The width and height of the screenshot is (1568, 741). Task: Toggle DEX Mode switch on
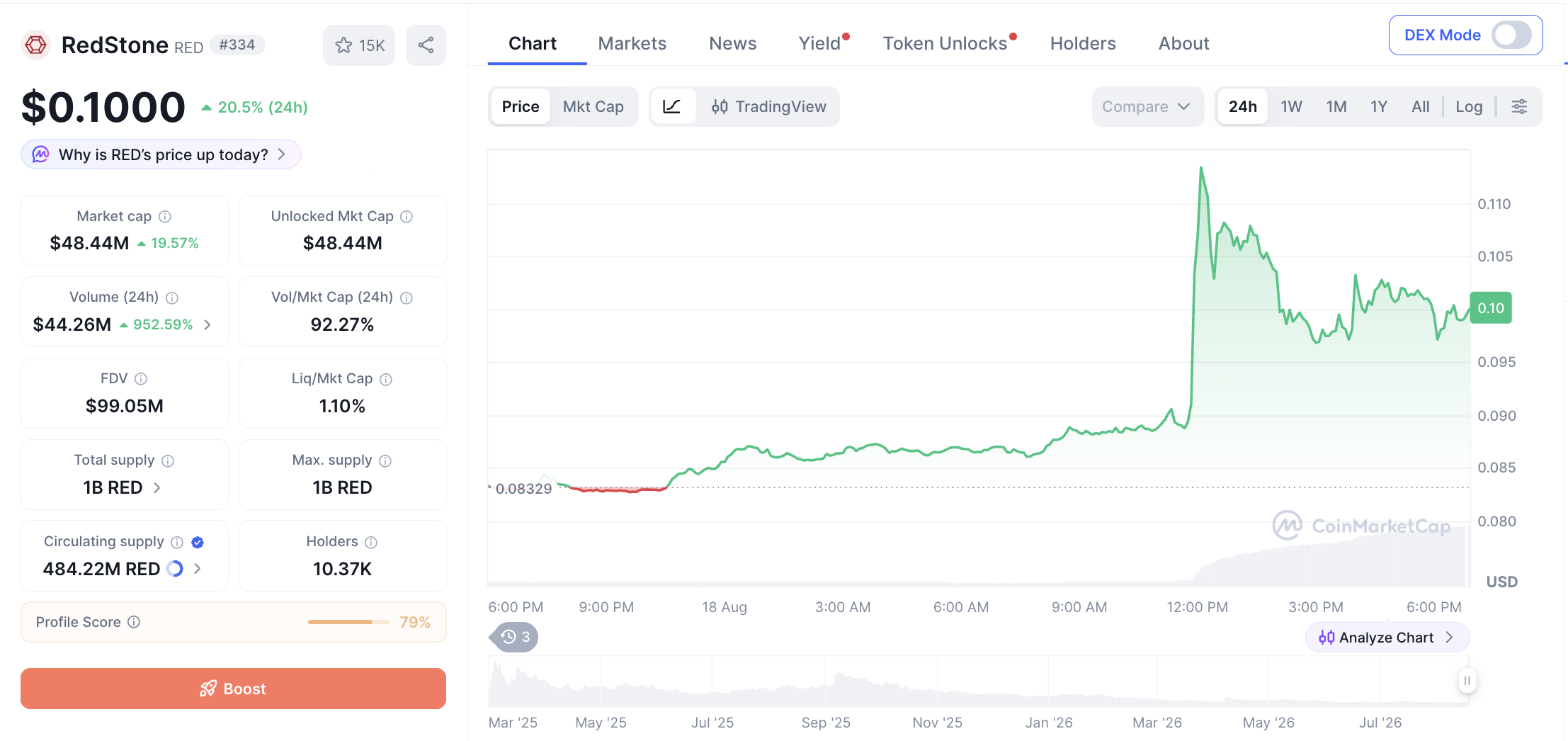click(x=1511, y=35)
